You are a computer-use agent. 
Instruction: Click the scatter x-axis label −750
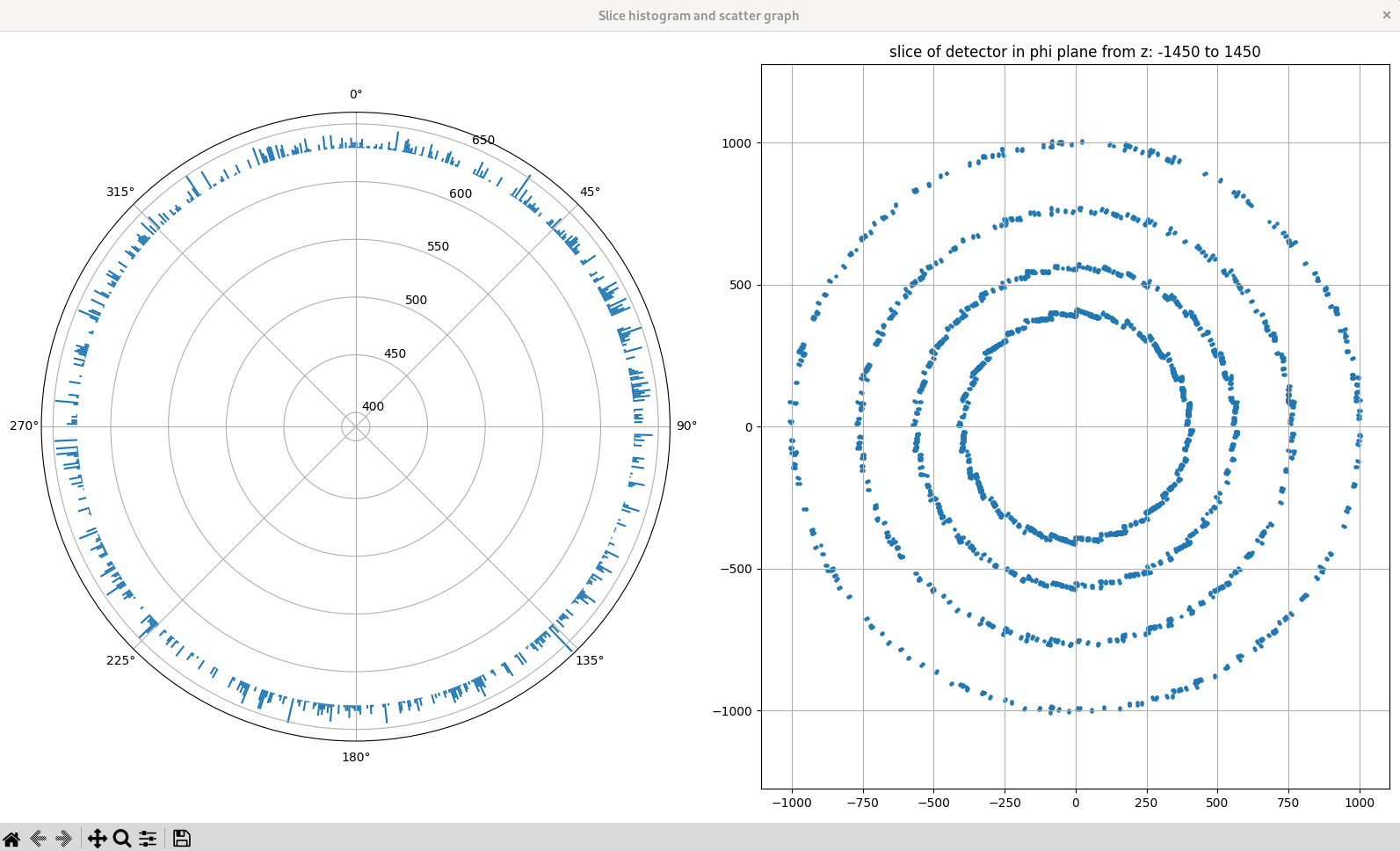862,803
